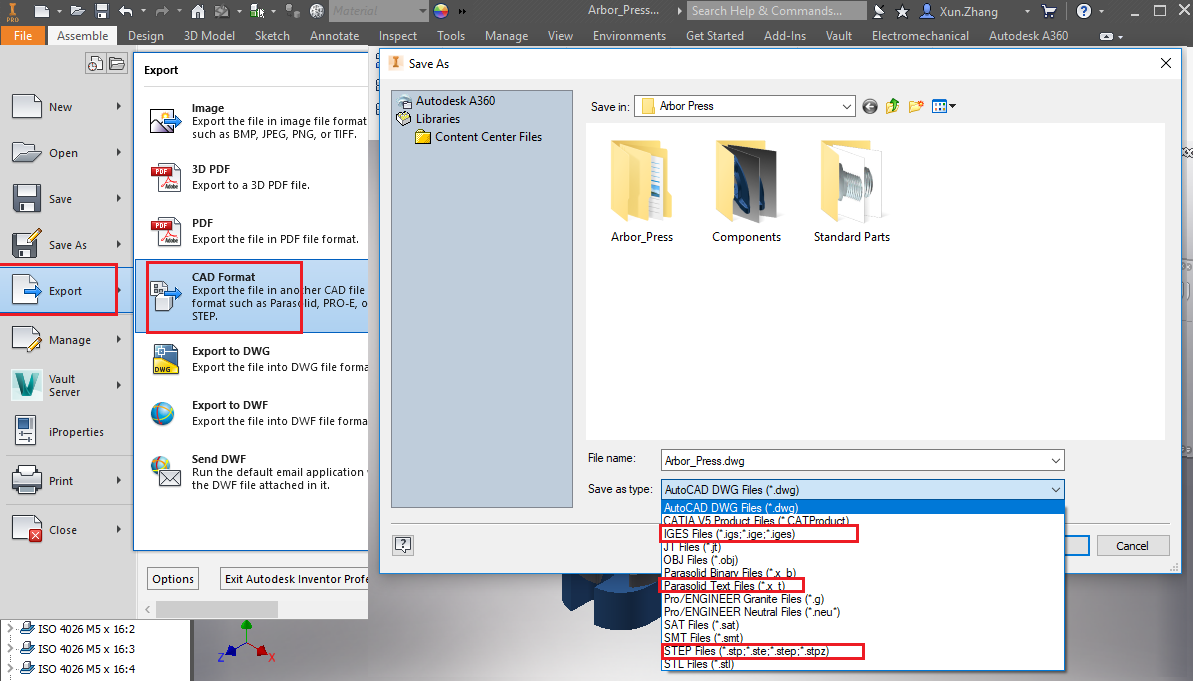Switch to the Sketch ribbon tab
Image resolution: width=1193 pixels, height=681 pixels.
[x=271, y=35]
